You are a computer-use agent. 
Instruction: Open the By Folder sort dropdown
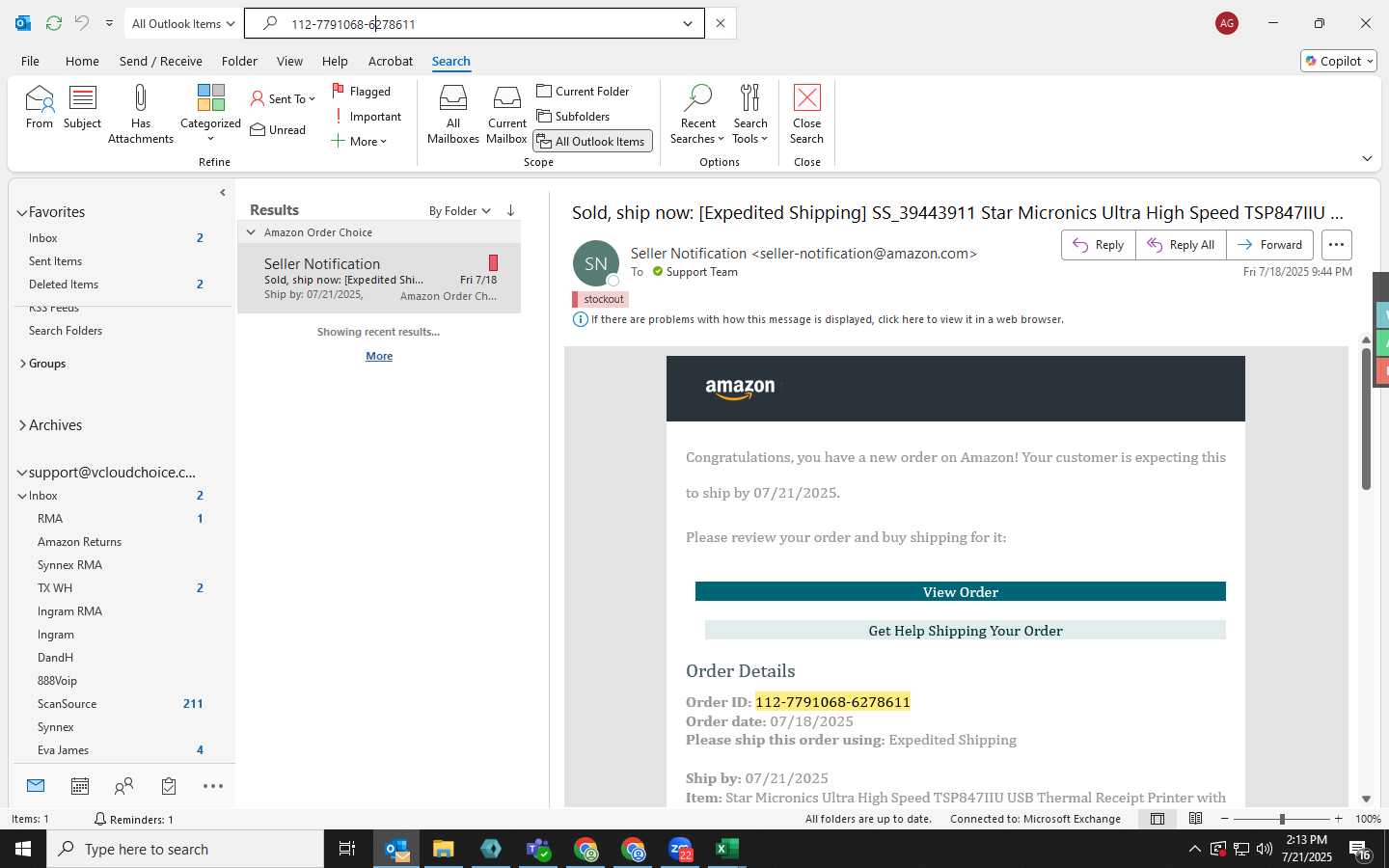[459, 210]
